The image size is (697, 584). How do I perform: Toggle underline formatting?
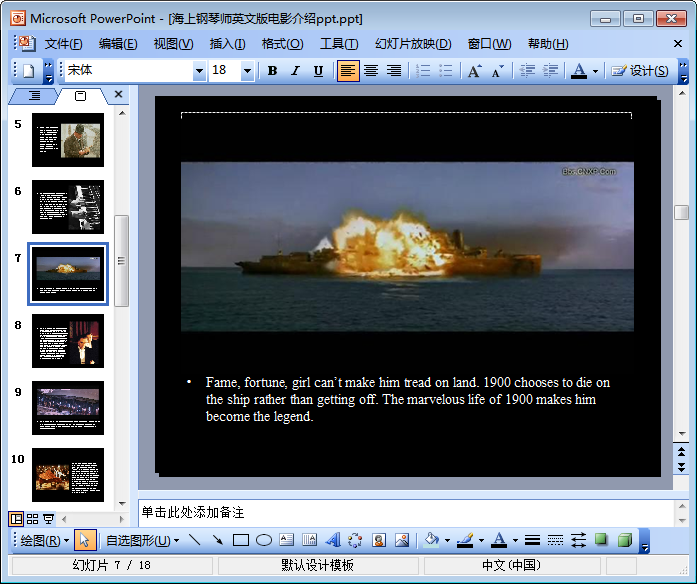click(x=318, y=71)
